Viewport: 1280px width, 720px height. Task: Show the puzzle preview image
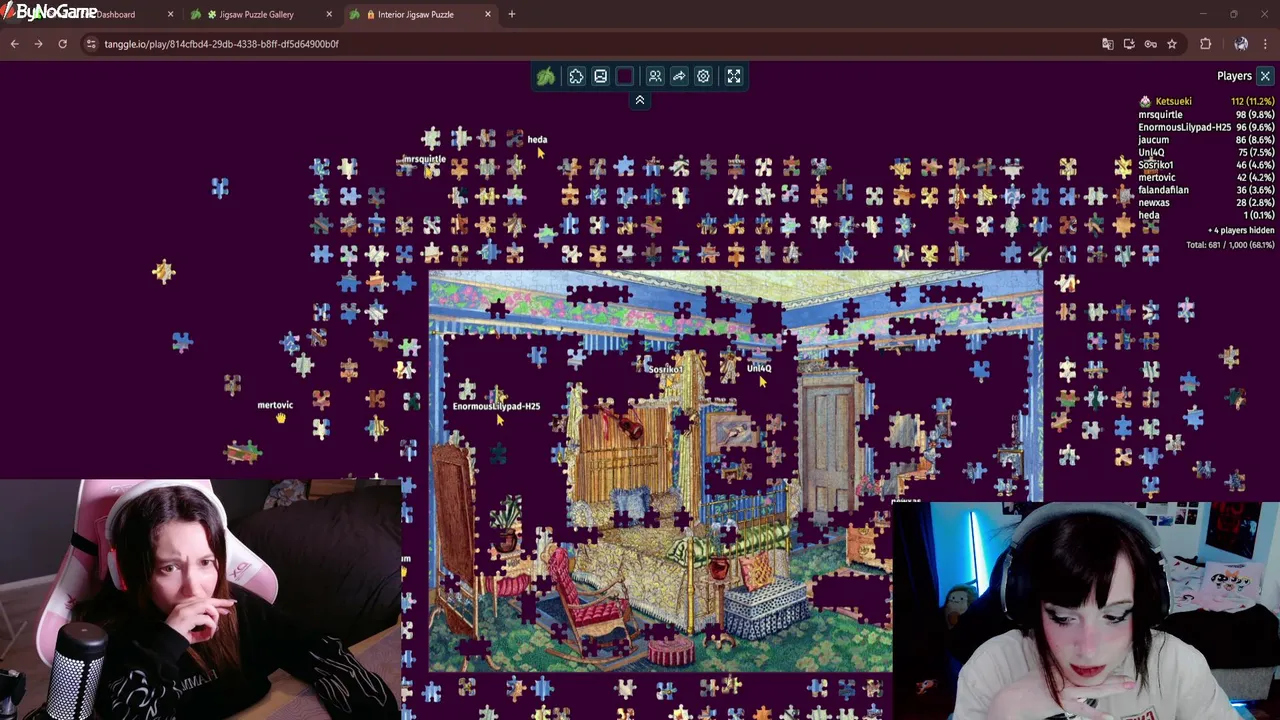tap(600, 76)
